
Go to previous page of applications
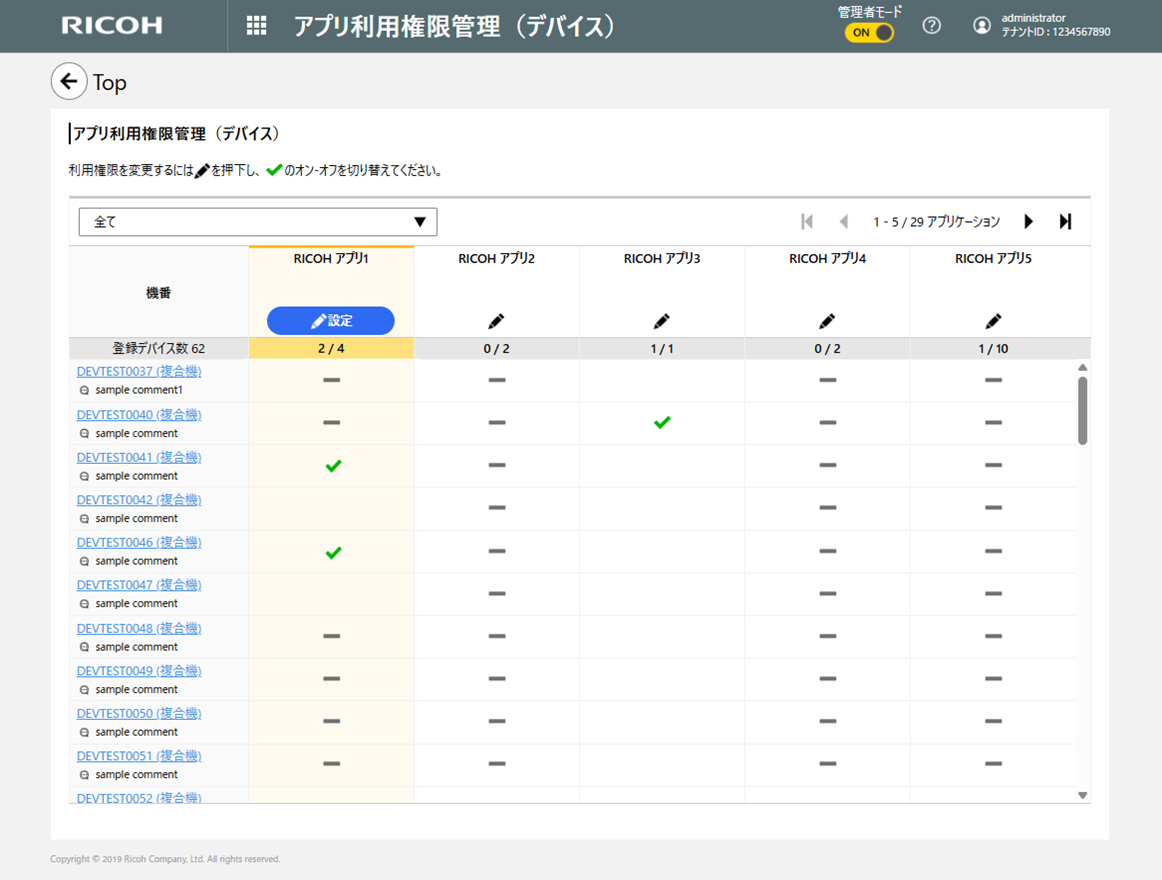[843, 222]
